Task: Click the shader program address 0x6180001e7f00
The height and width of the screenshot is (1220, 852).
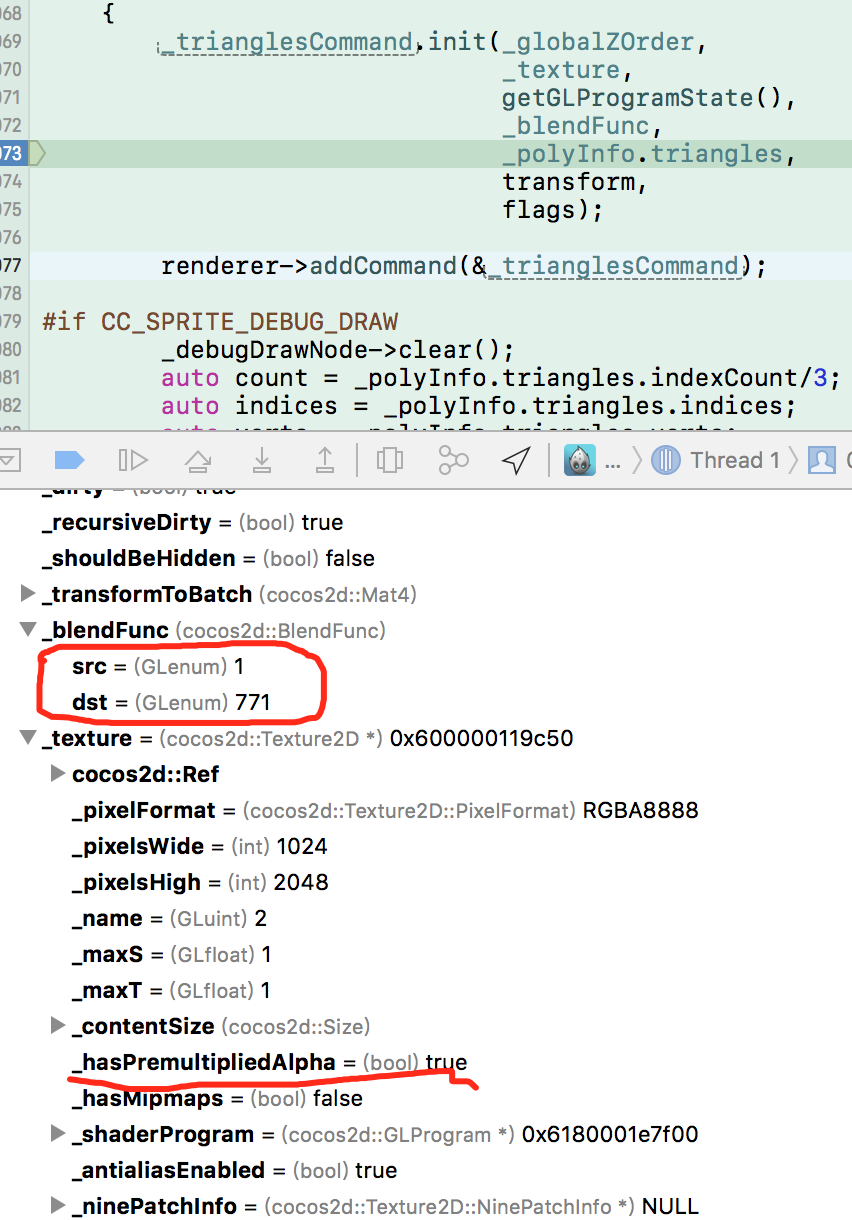Action: point(610,1134)
